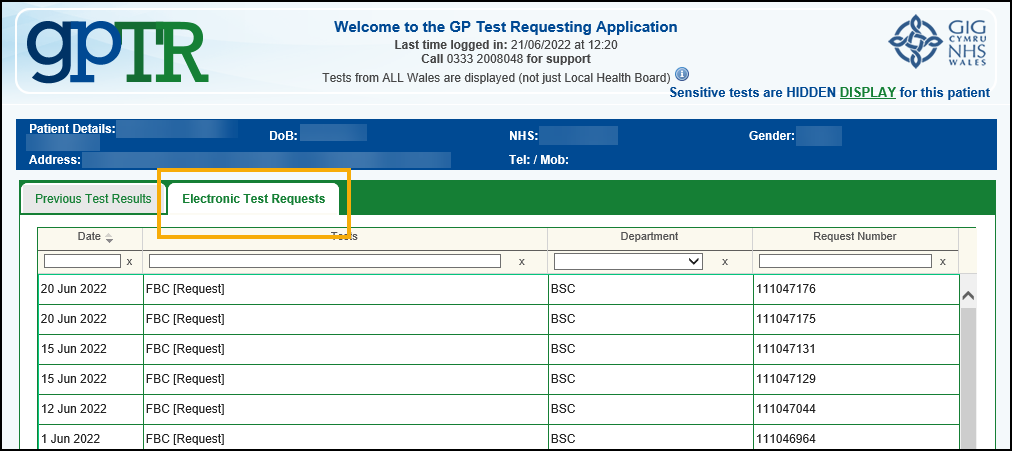Click the gpTR logo
This screenshot has width=1012, height=451.
(118, 49)
